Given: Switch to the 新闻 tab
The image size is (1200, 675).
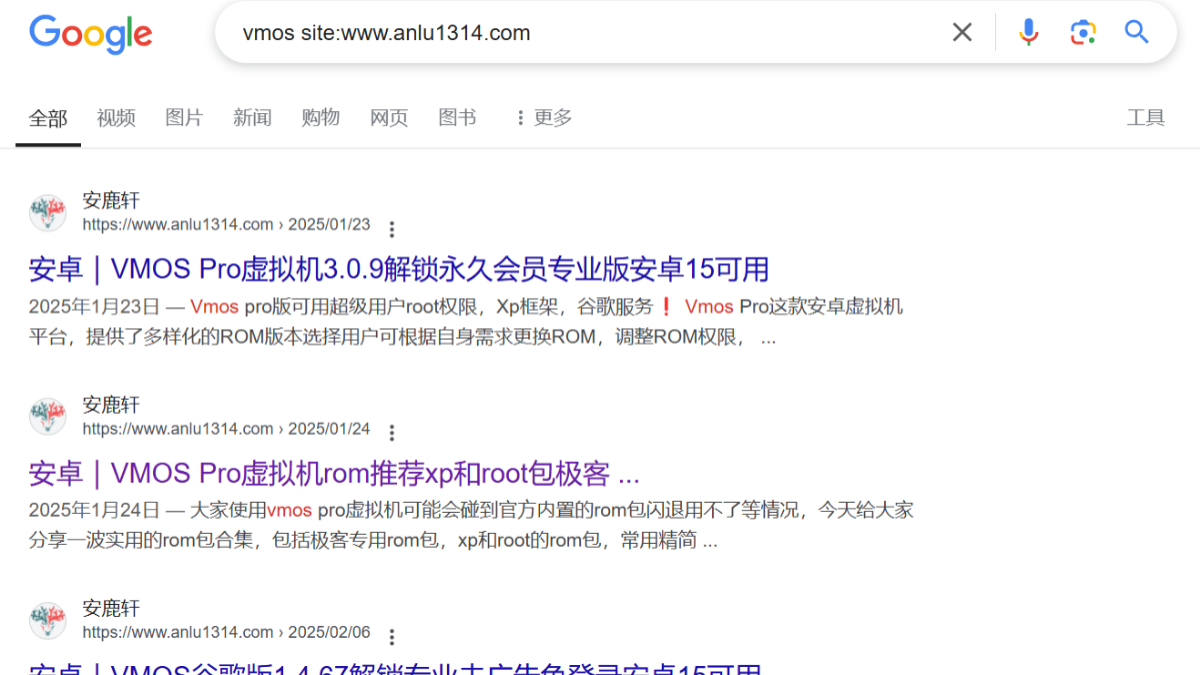Looking at the screenshot, I should [252, 118].
